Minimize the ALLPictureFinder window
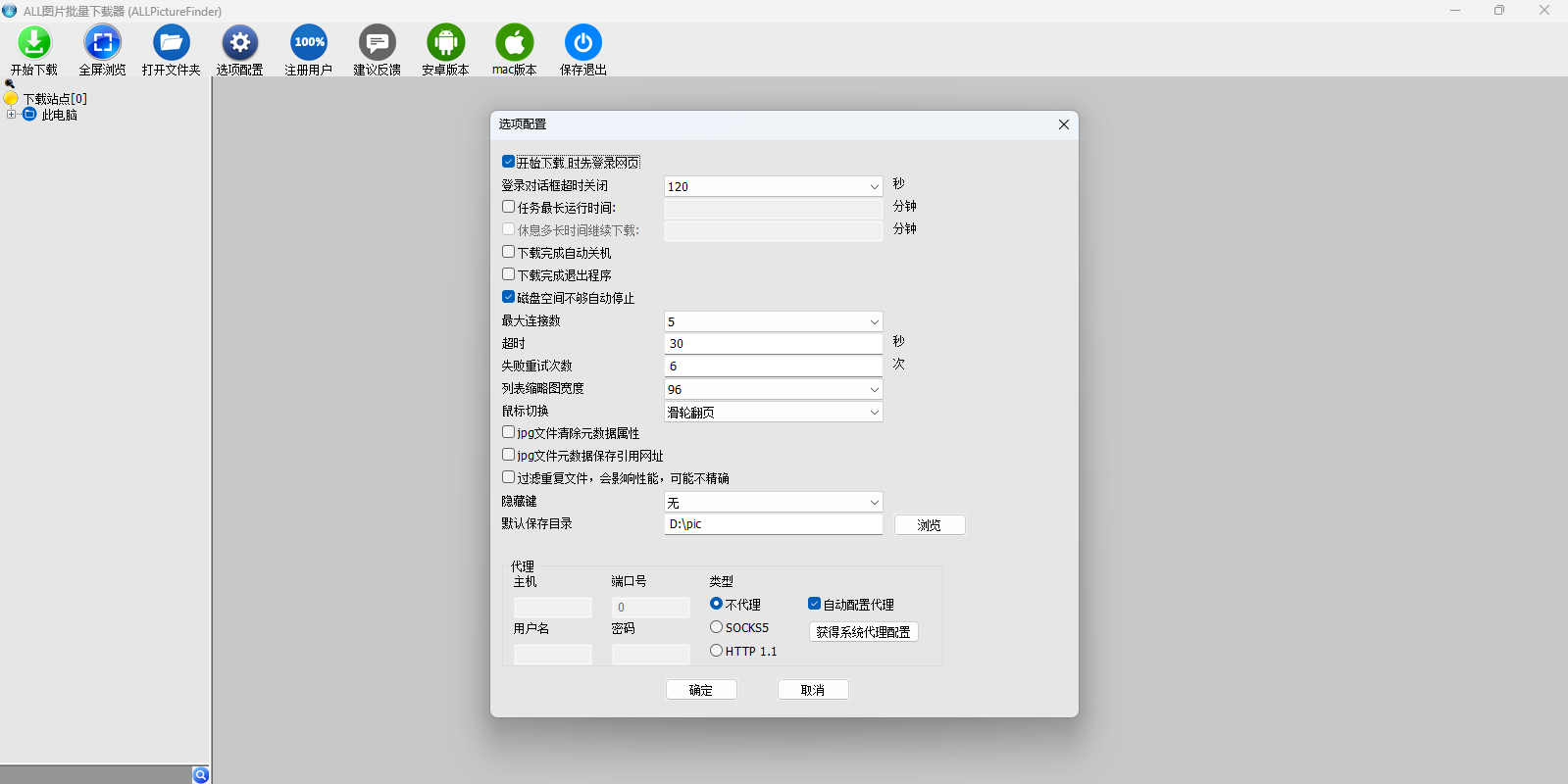The height and width of the screenshot is (784, 1568). tap(1455, 11)
